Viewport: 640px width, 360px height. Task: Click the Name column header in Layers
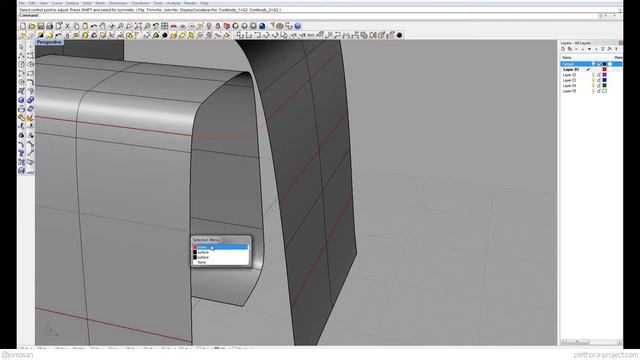(567, 58)
